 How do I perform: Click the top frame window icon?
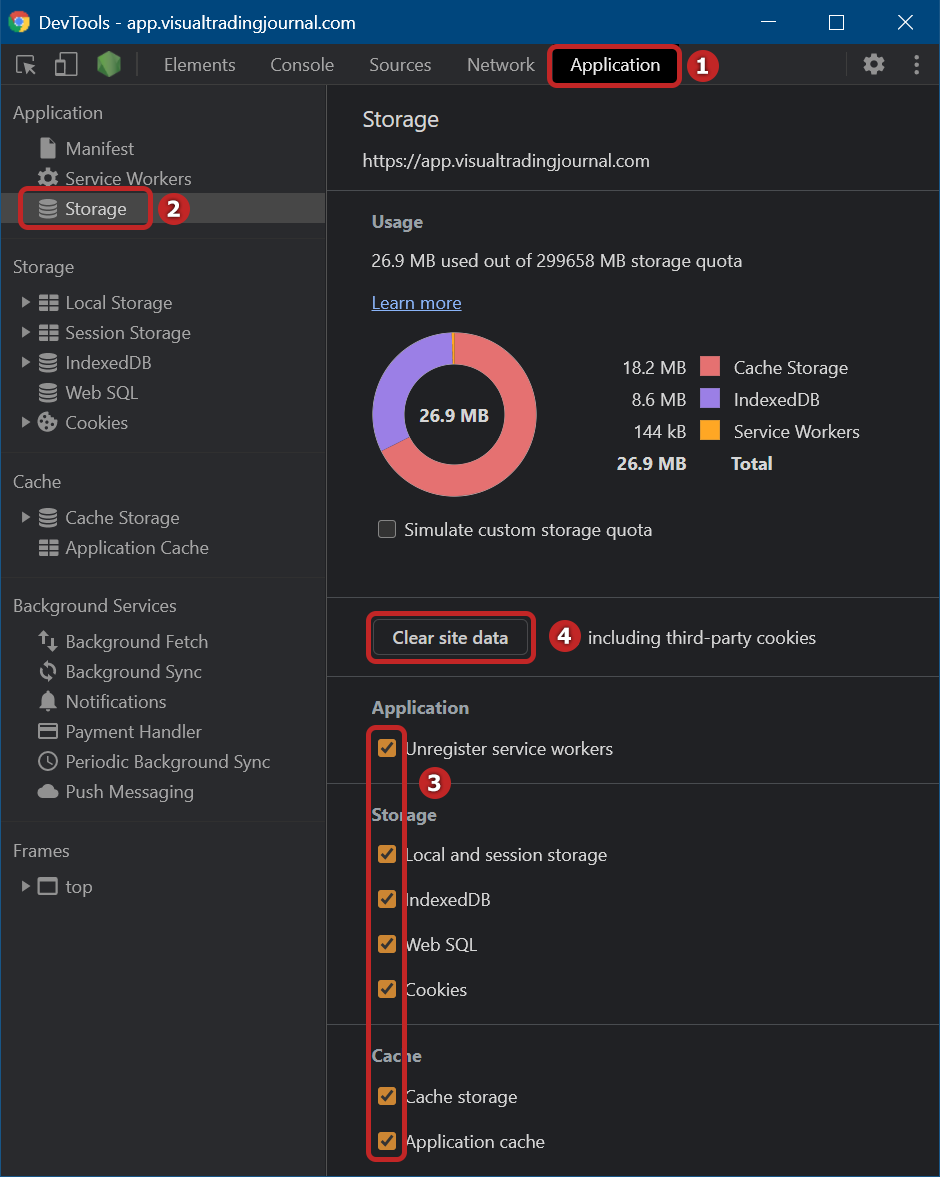pyautogui.click(x=48, y=887)
